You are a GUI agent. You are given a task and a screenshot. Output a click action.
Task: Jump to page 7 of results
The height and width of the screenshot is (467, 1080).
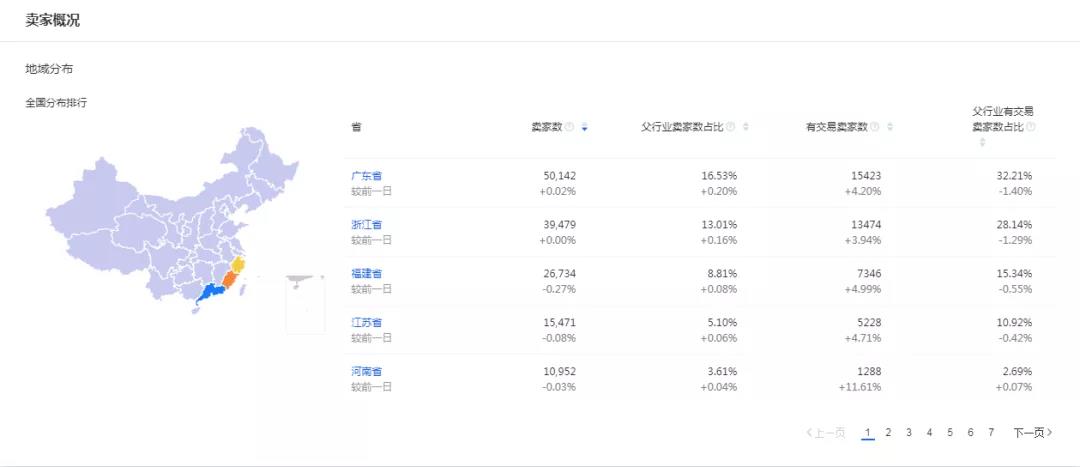point(991,433)
